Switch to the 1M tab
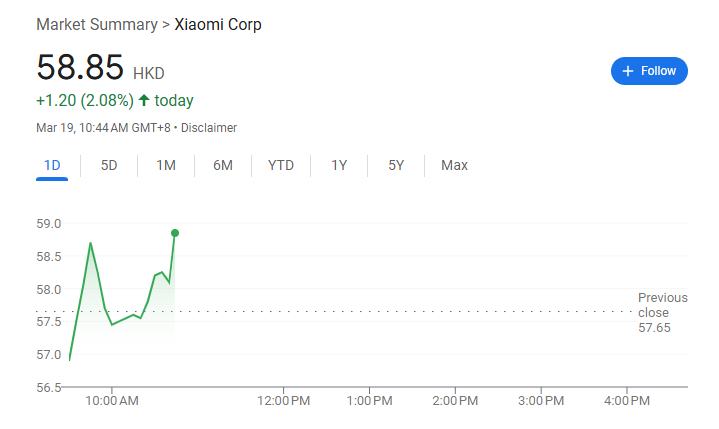The image size is (719, 429). [x=166, y=165]
